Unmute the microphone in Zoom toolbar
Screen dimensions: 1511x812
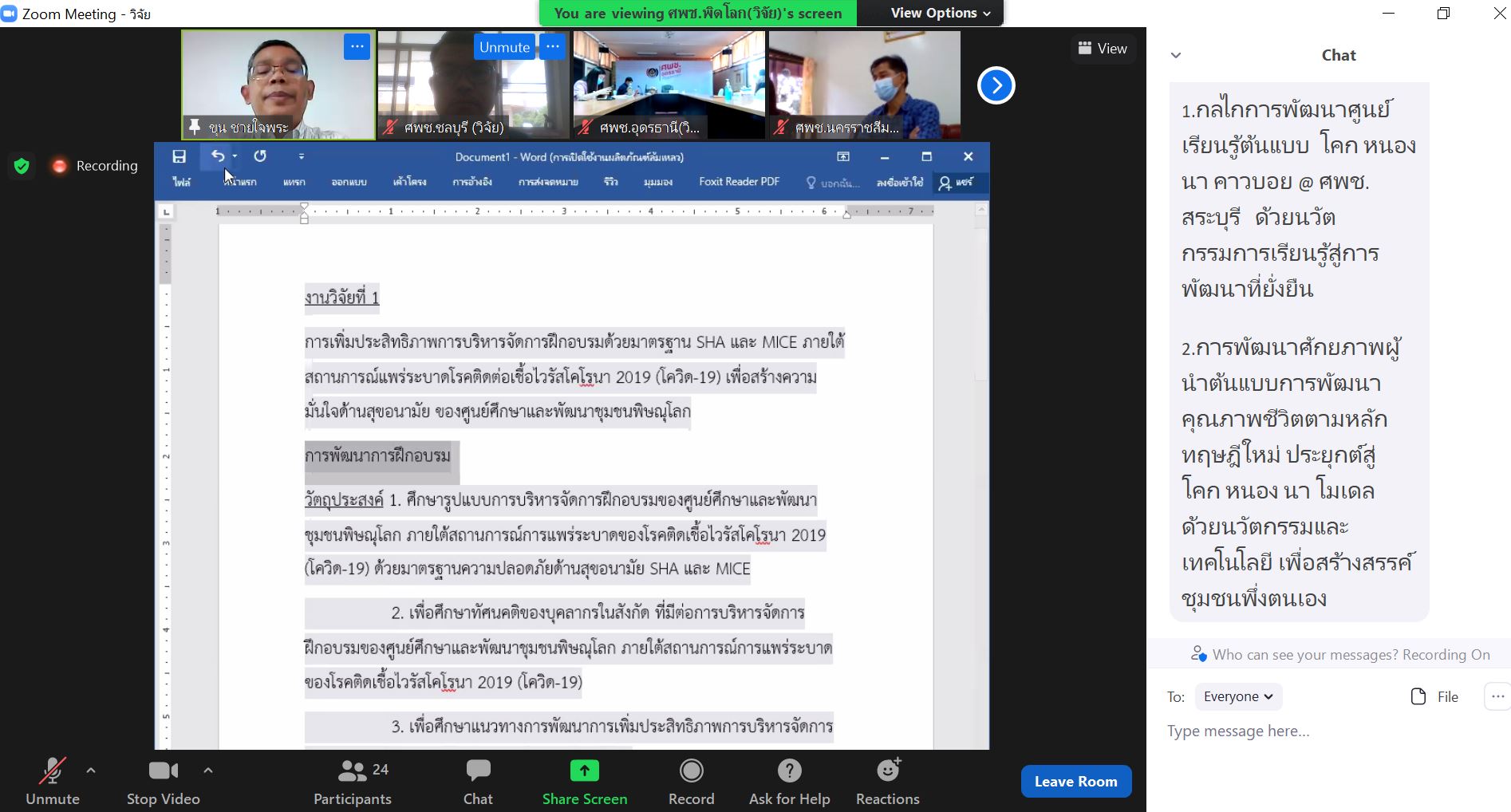pos(53,771)
